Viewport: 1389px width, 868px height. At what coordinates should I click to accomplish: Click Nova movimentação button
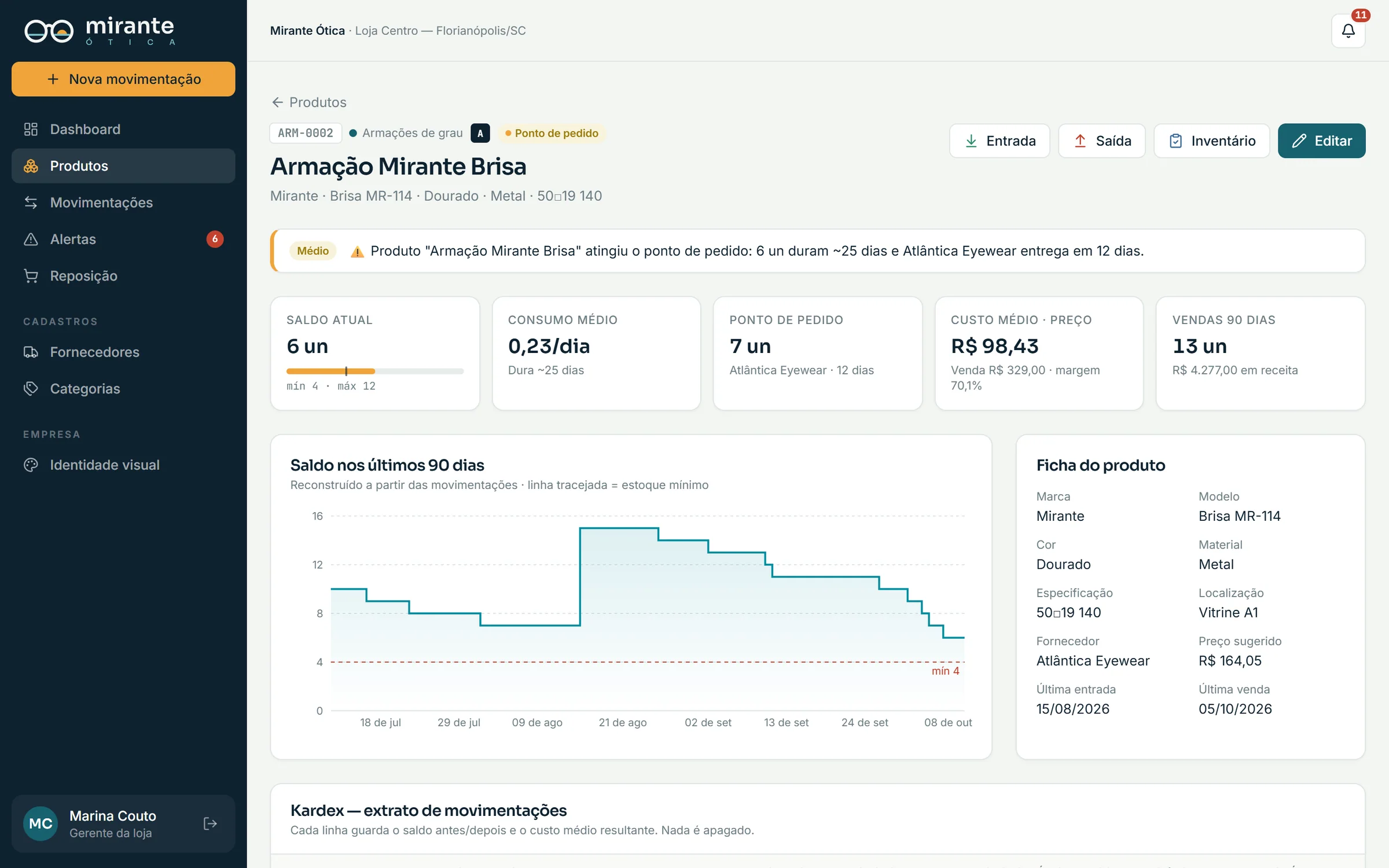123,79
